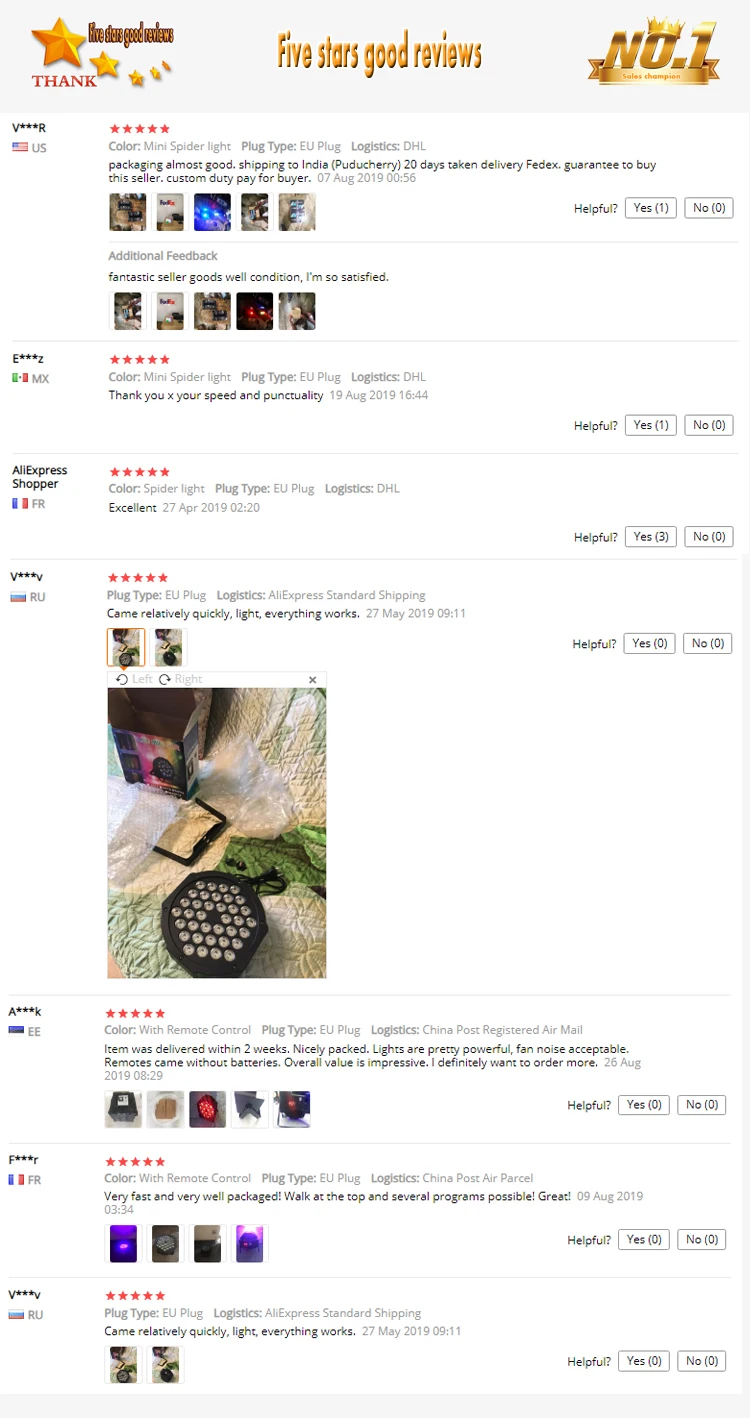Viewport: 750px width, 1418px height.
Task: Open the first photo in V***R's review
Action: click(x=127, y=212)
